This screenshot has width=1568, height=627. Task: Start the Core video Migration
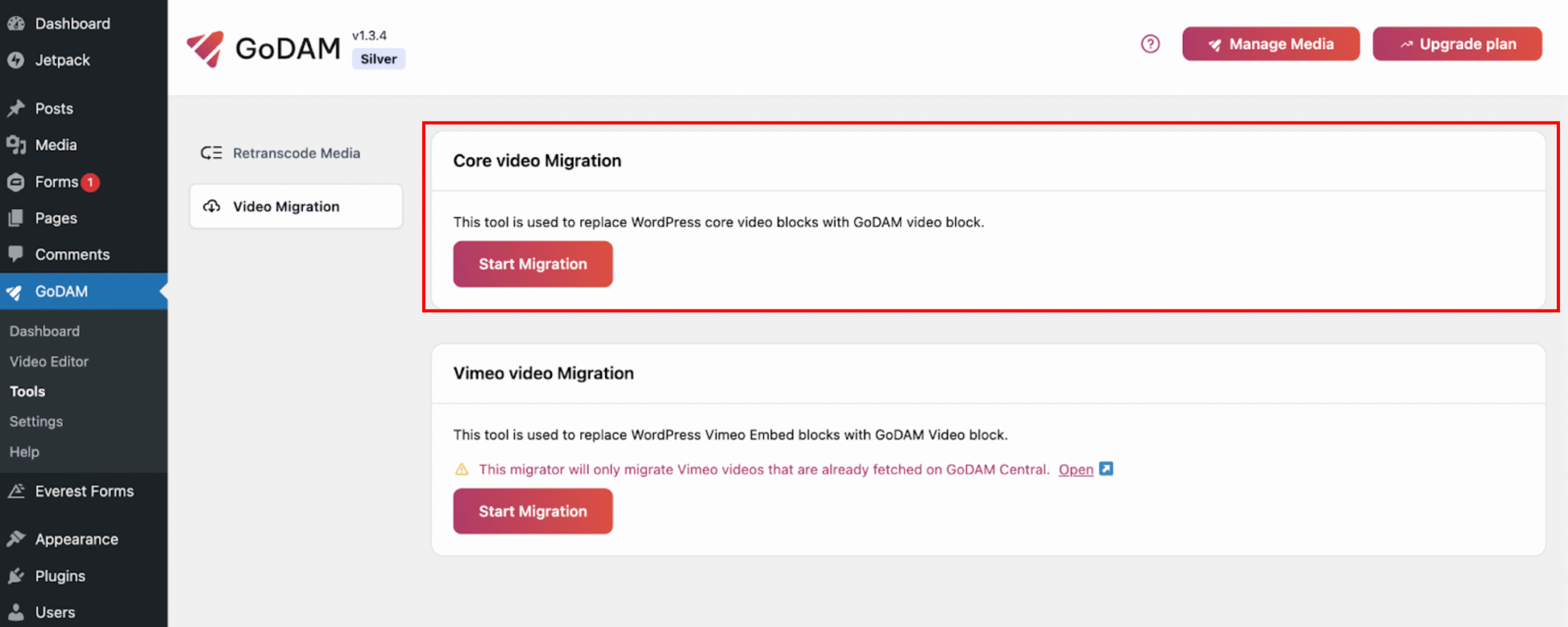coord(532,264)
